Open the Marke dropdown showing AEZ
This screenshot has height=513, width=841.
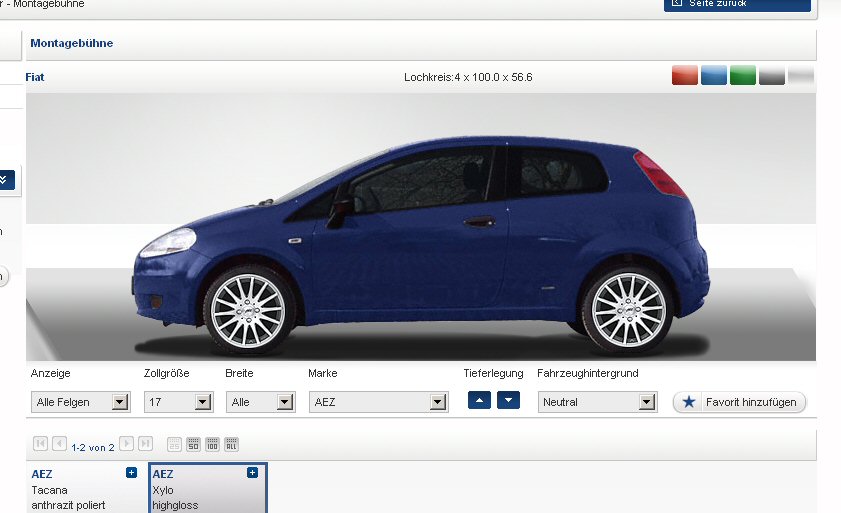pyautogui.click(x=378, y=402)
